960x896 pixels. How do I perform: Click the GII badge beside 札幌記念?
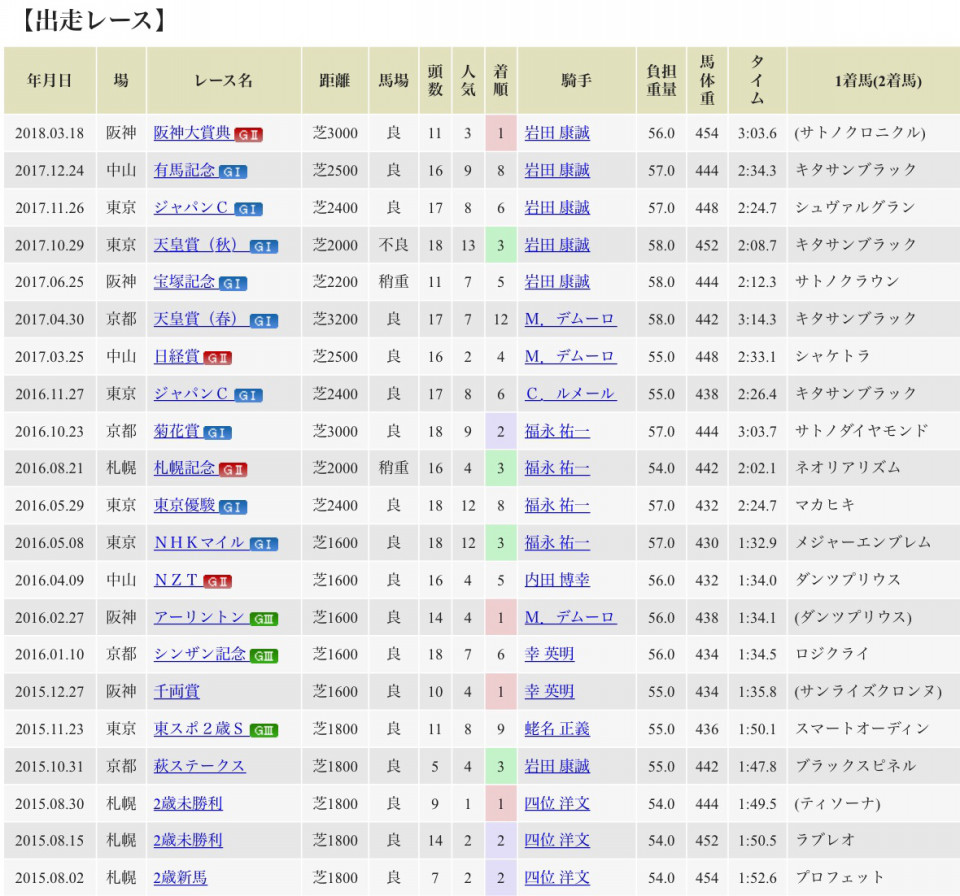pyautogui.click(x=233, y=470)
